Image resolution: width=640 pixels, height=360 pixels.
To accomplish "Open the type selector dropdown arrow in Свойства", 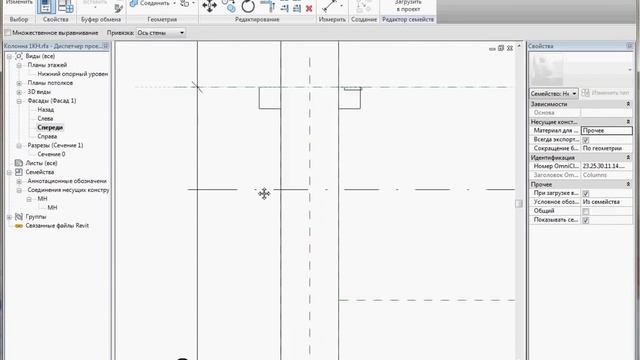I will click(629, 70).
